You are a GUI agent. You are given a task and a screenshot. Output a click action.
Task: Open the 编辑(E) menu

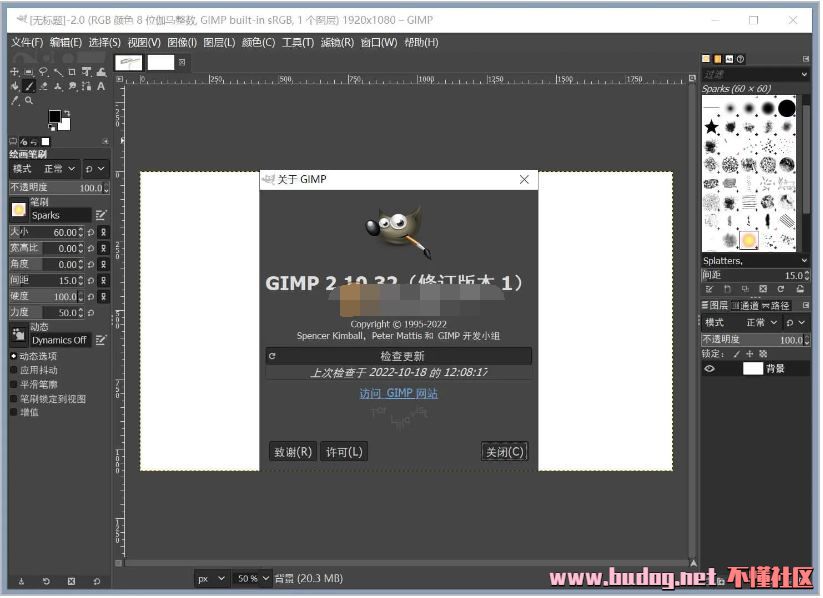tap(66, 43)
